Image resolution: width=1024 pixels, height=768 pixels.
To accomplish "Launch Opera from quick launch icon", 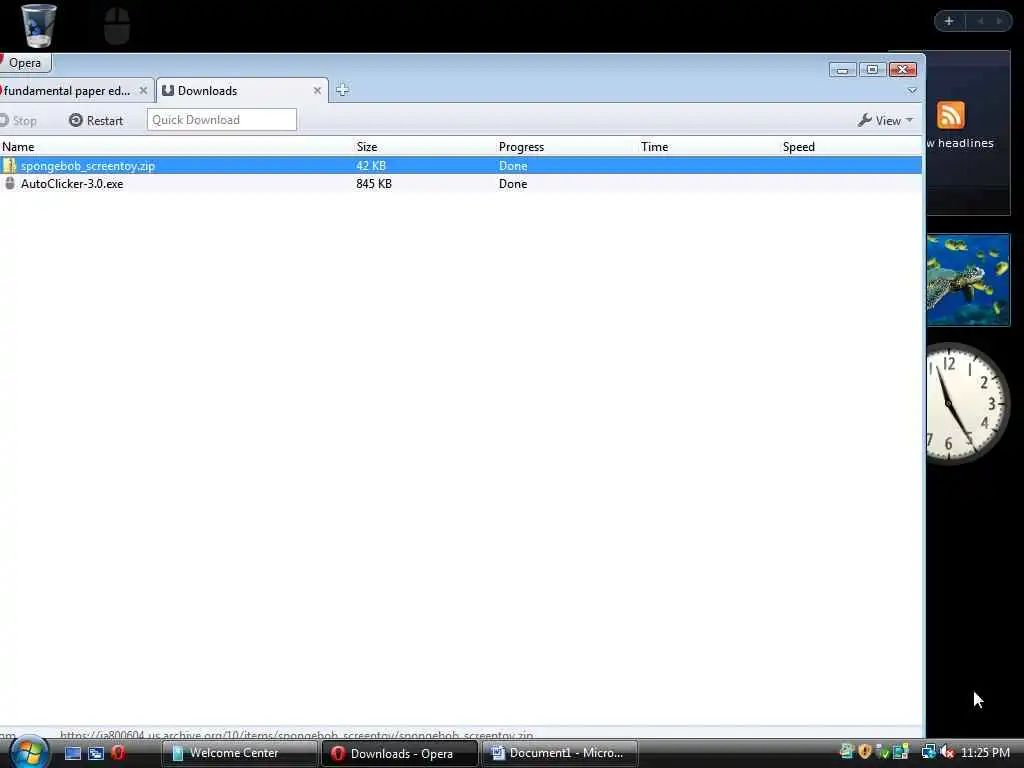I will point(118,753).
